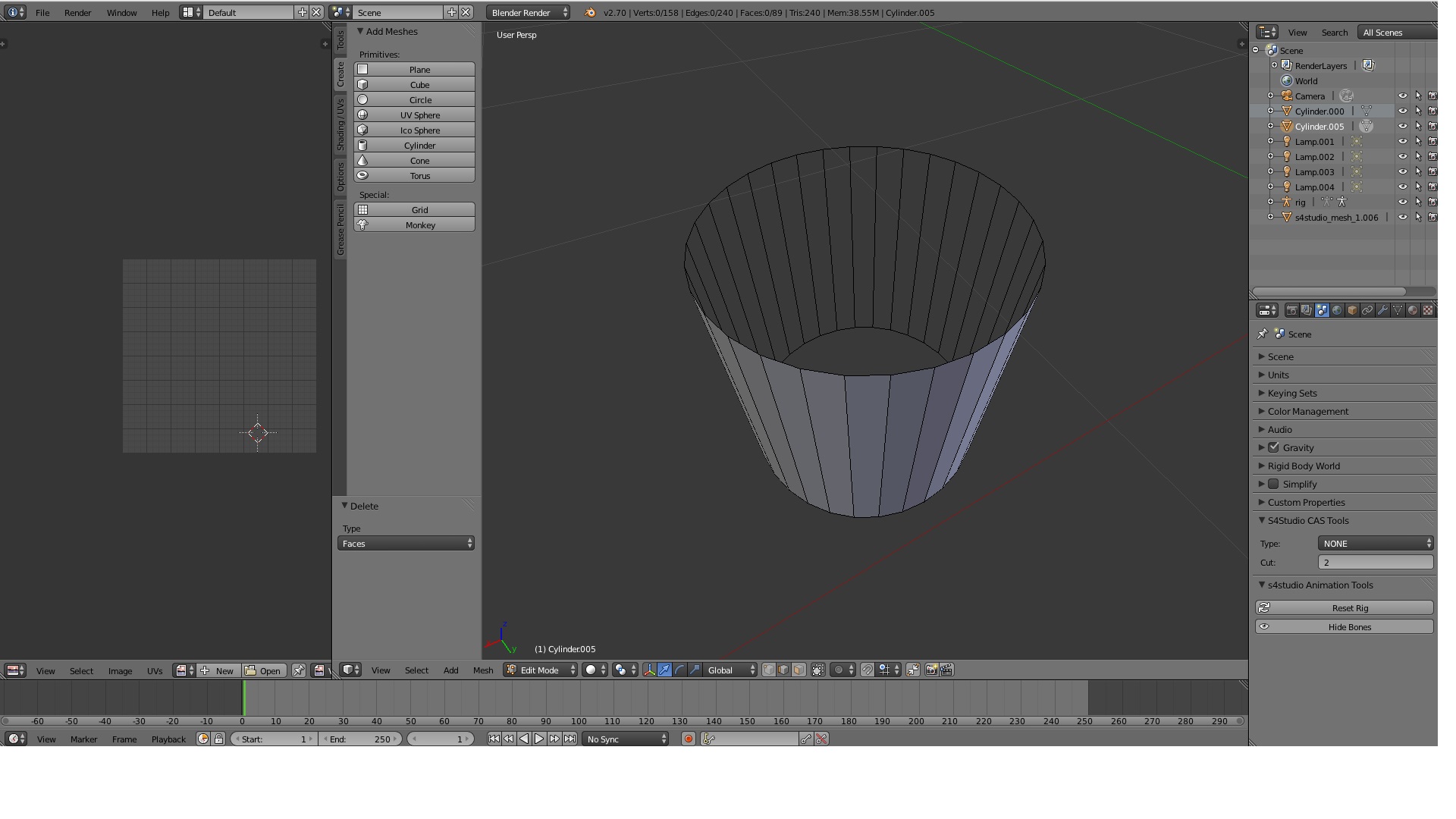Image resolution: width=1456 pixels, height=819 pixels.
Task: Open S4Studio CAS Tools Type NONE dropdown
Action: [1376, 543]
